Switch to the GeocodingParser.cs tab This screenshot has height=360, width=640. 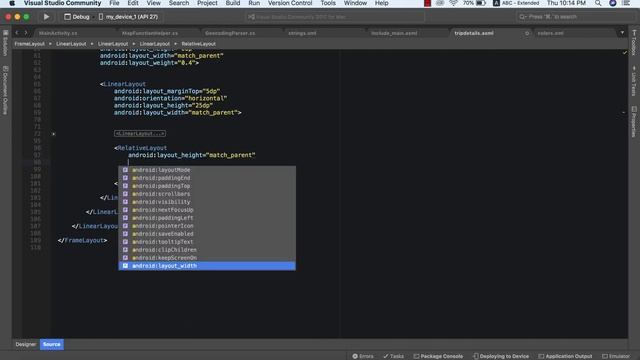click(x=230, y=33)
